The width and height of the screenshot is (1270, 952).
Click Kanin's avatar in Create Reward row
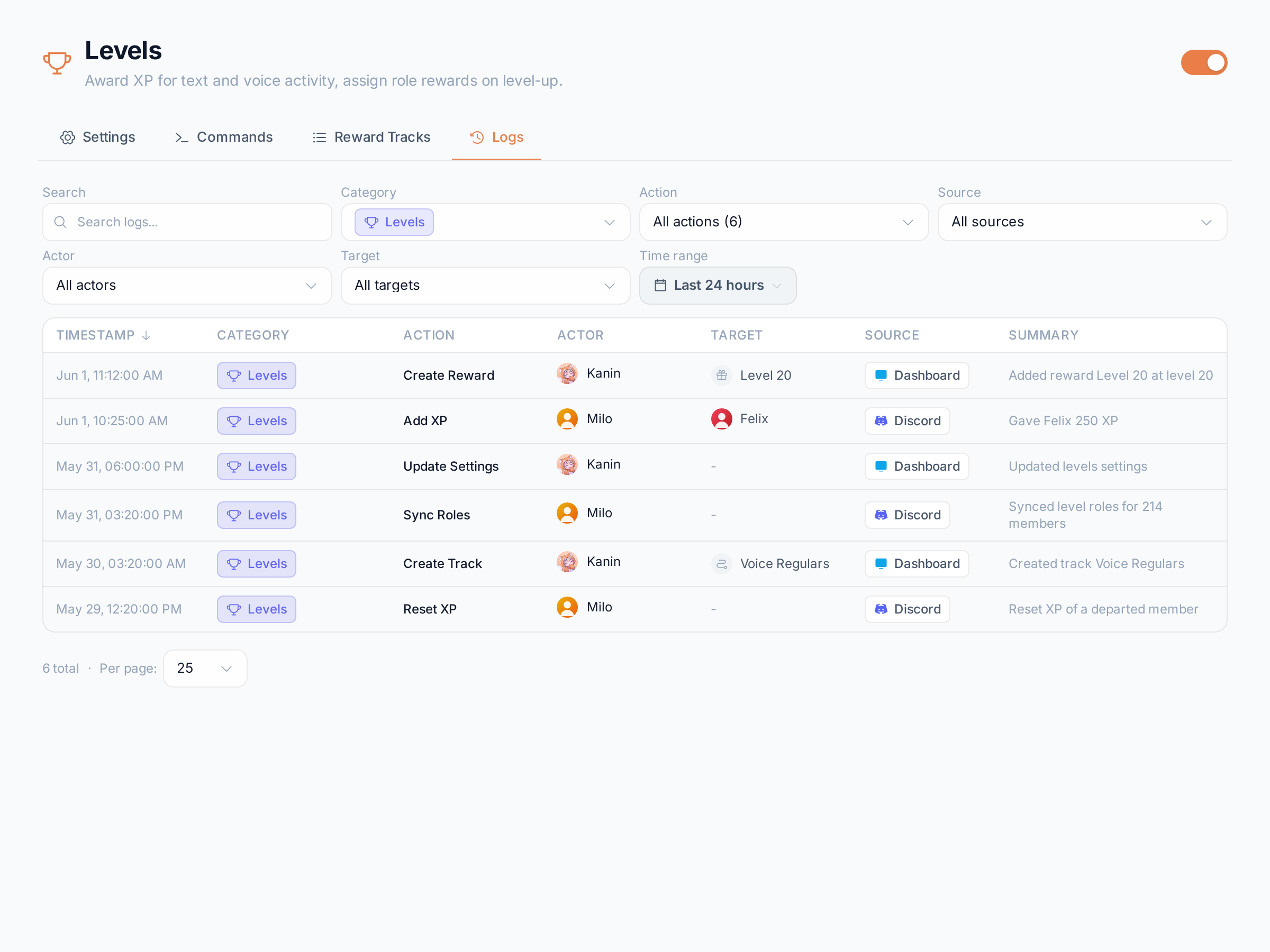click(x=567, y=373)
